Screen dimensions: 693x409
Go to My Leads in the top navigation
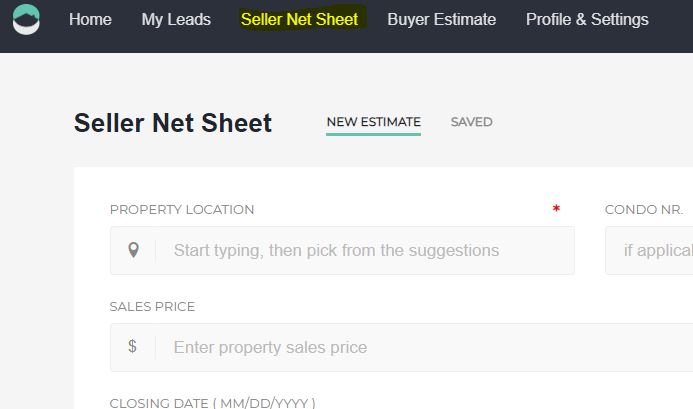click(x=176, y=19)
